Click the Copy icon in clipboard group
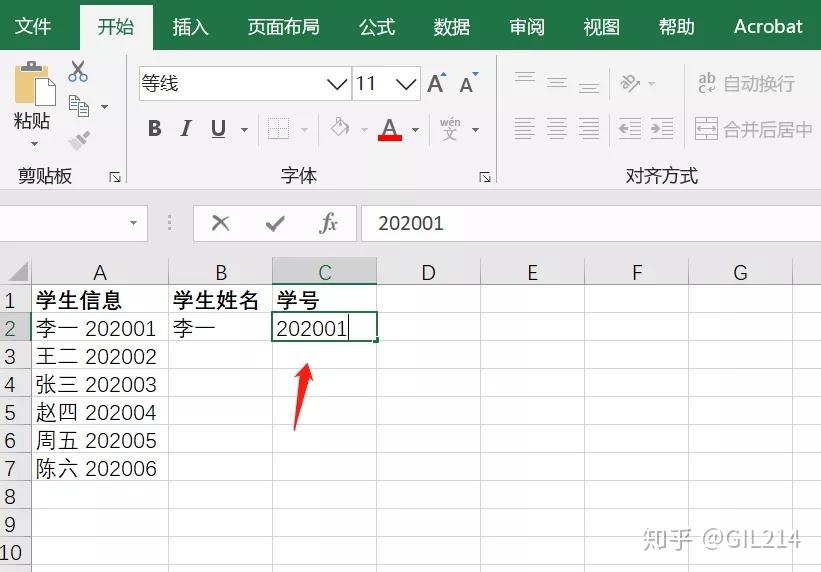Viewport: 821px width, 572px height. coord(79,106)
